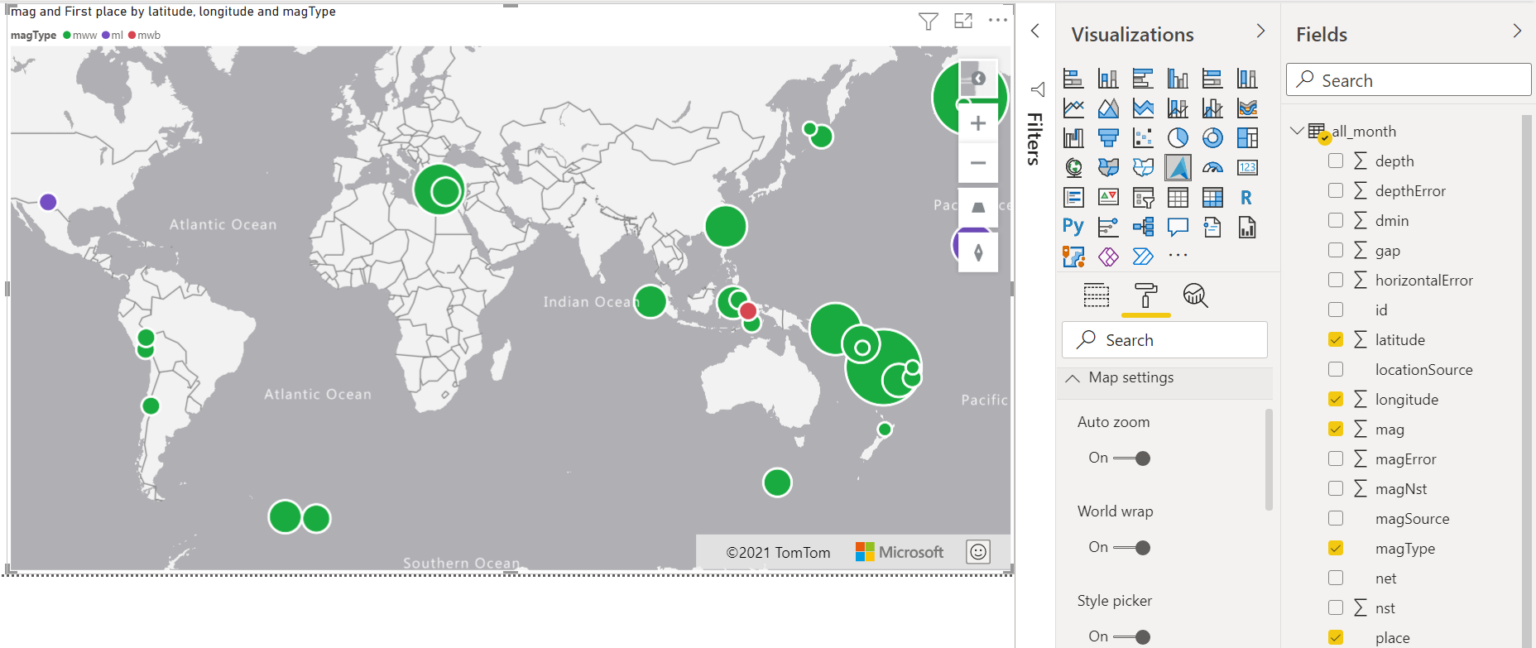This screenshot has width=1536, height=648.
Task: Choose the Python visual icon
Action: click(1073, 227)
